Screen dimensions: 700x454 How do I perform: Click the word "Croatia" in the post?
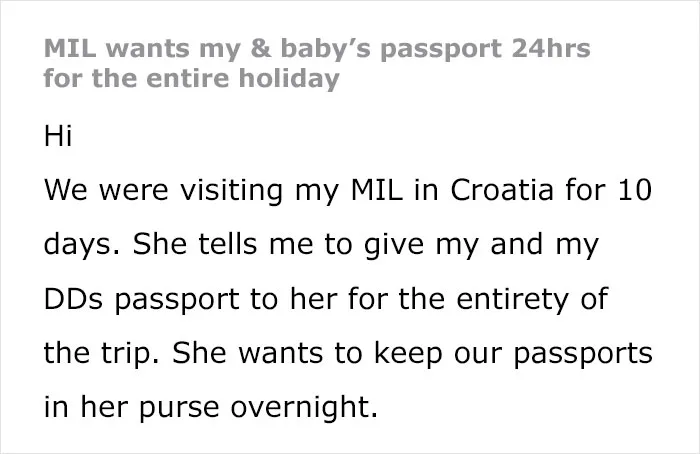pos(502,190)
